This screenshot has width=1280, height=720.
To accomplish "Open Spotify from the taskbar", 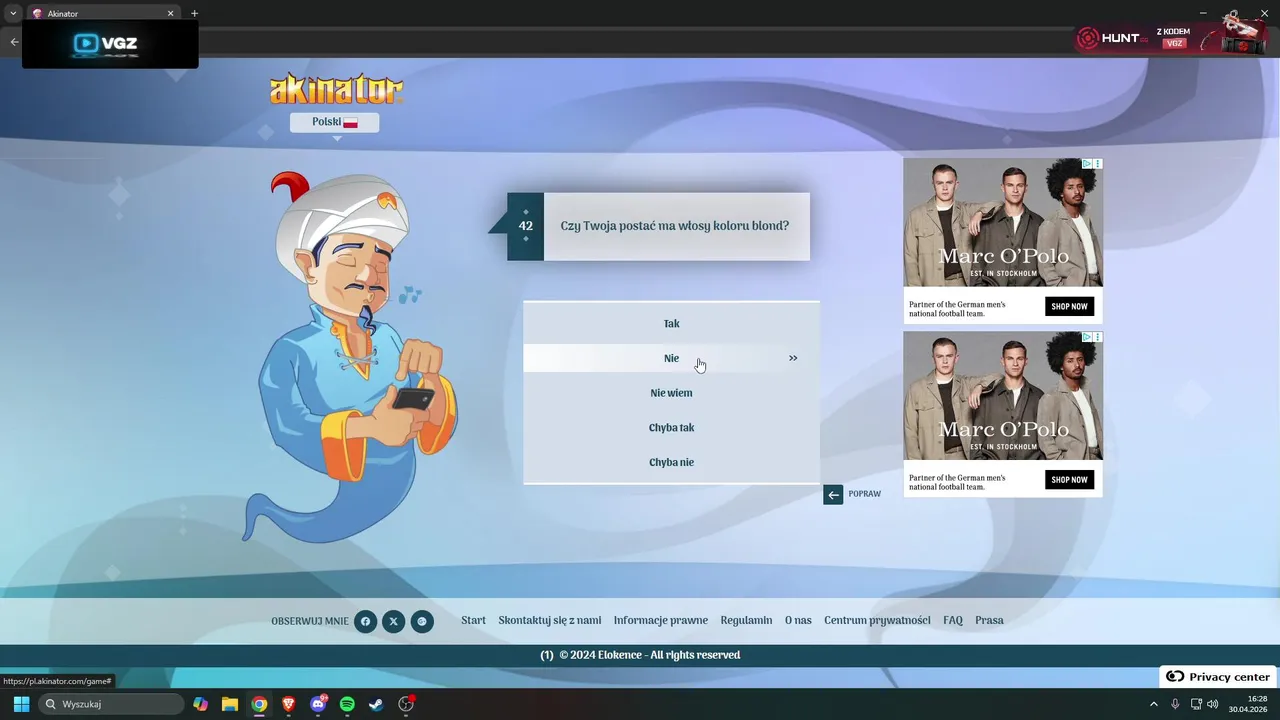I will coord(347,704).
